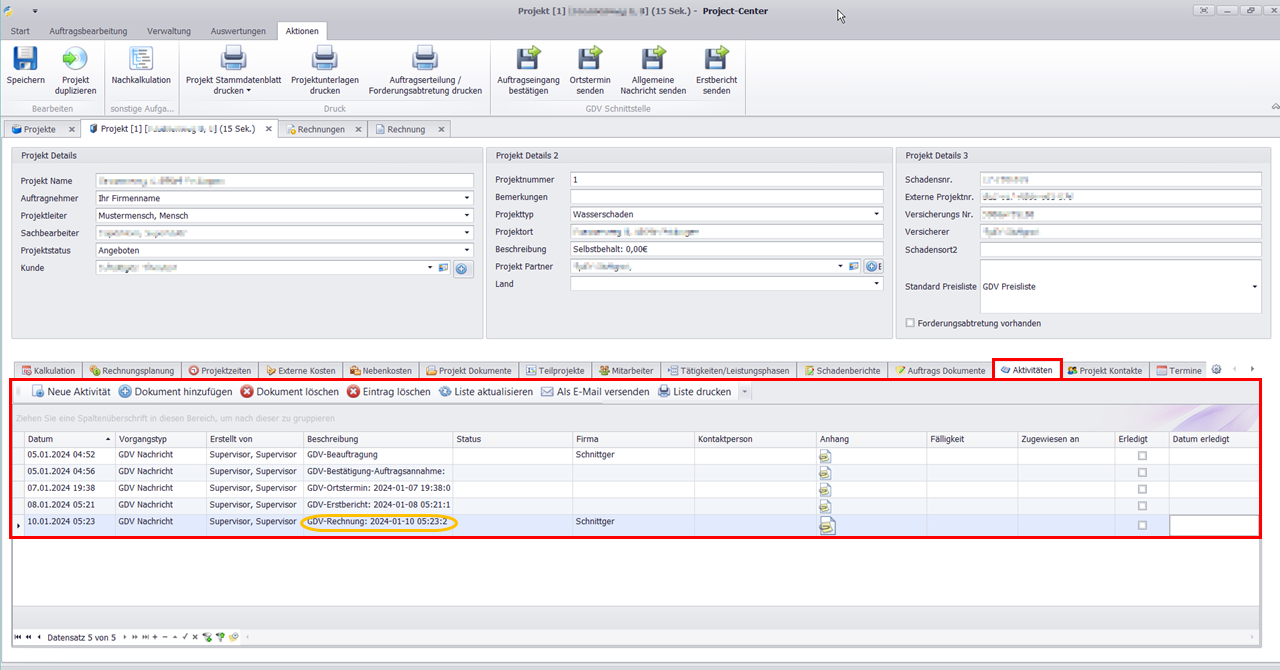Send Ortstermin via GDV interface icon

pyautogui.click(x=590, y=60)
